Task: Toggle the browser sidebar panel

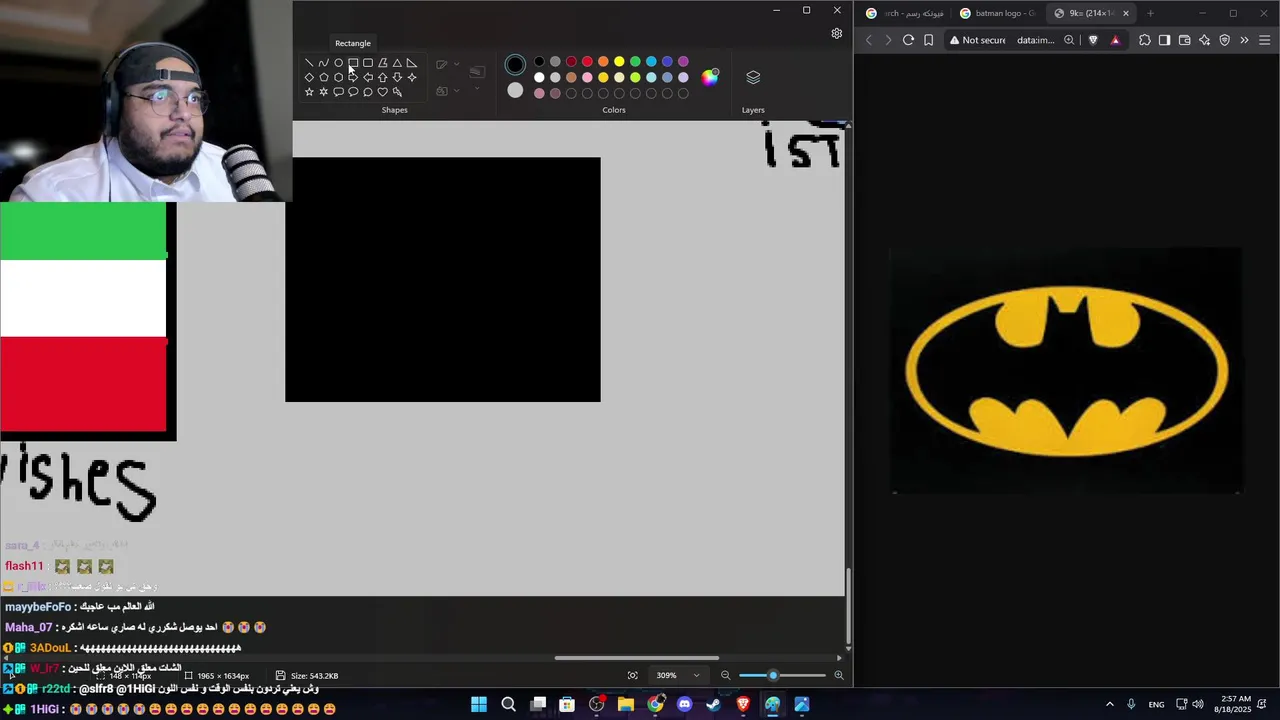Action: coord(1164,40)
